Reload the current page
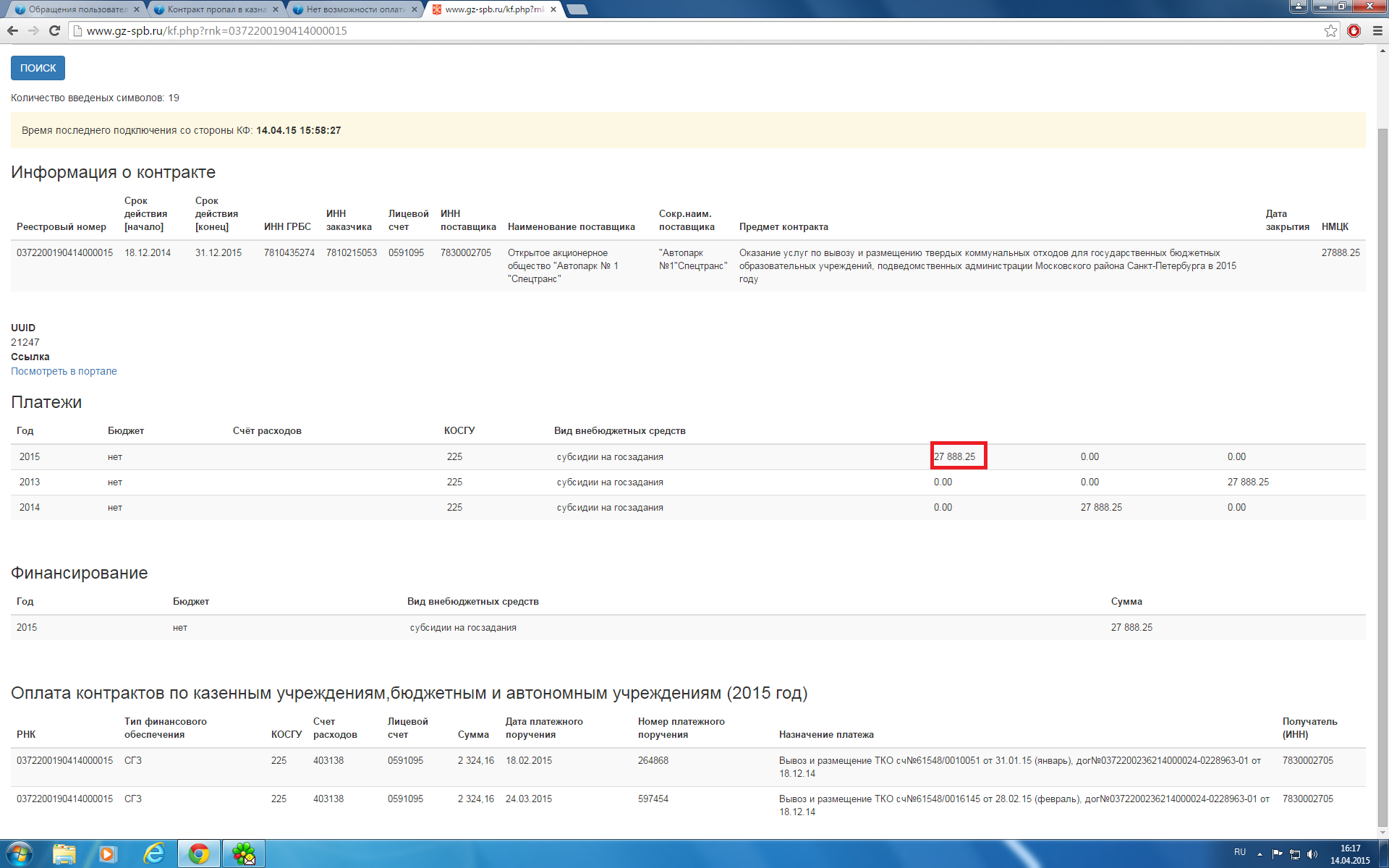This screenshot has width=1389, height=868. point(54,30)
